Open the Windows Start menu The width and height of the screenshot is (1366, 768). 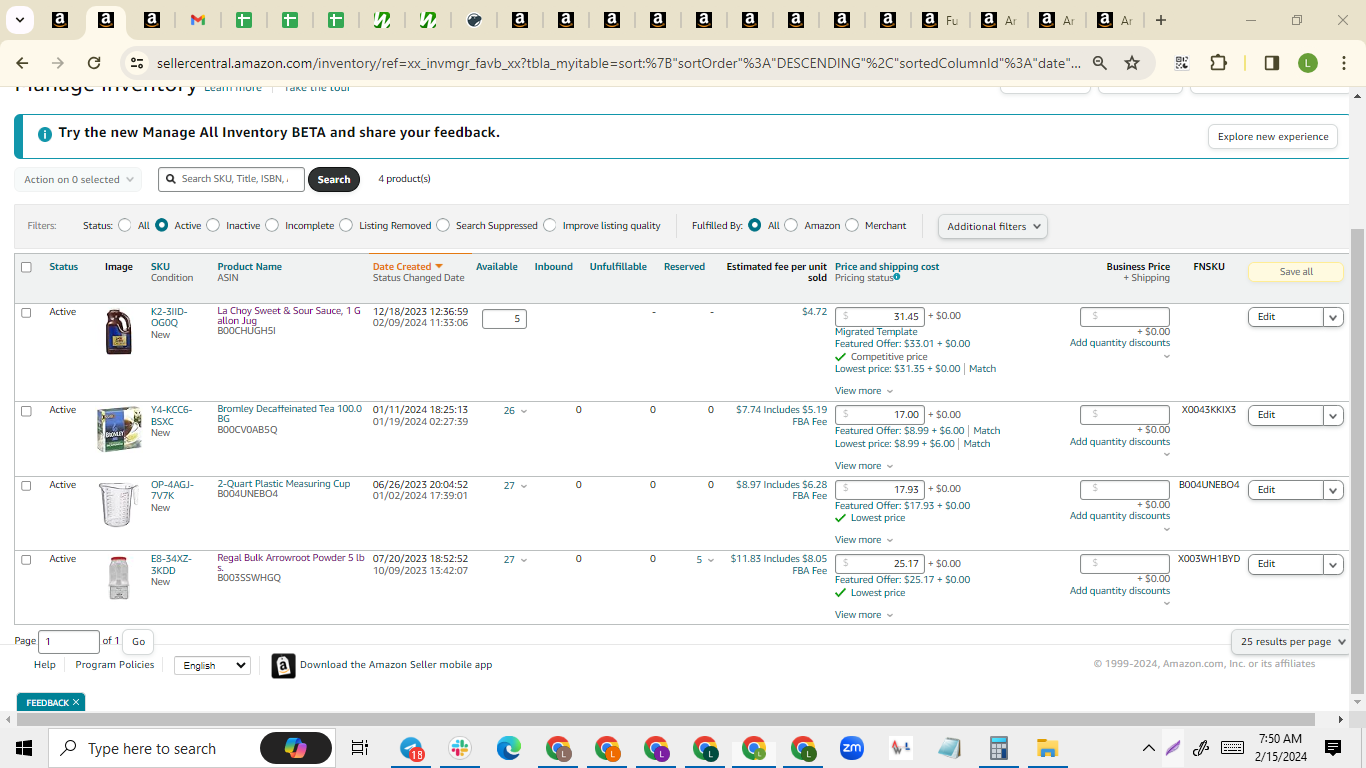tap(24, 748)
